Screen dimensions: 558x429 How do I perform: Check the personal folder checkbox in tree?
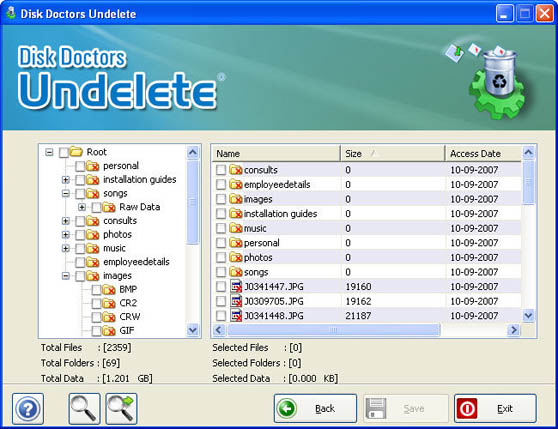[x=80, y=166]
